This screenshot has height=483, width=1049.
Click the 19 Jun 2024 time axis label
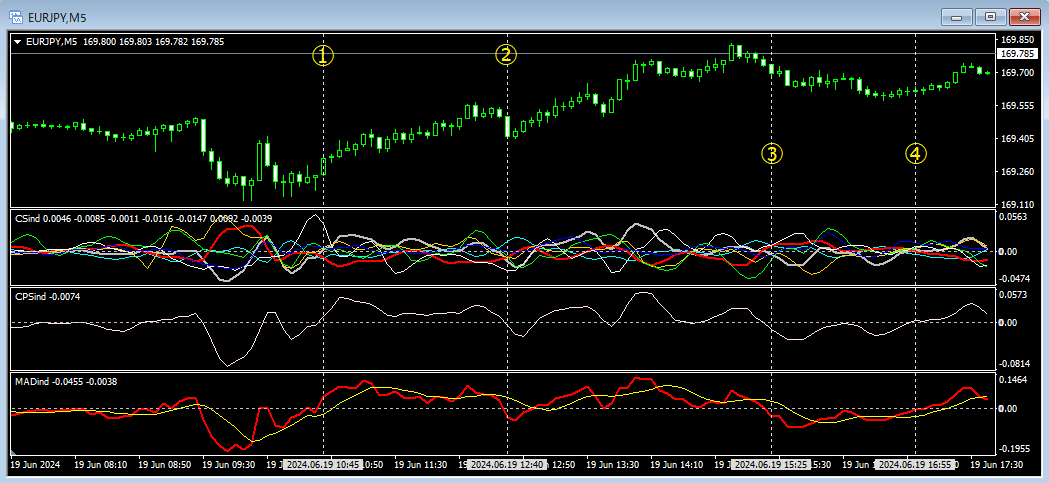pyautogui.click(x=37, y=464)
